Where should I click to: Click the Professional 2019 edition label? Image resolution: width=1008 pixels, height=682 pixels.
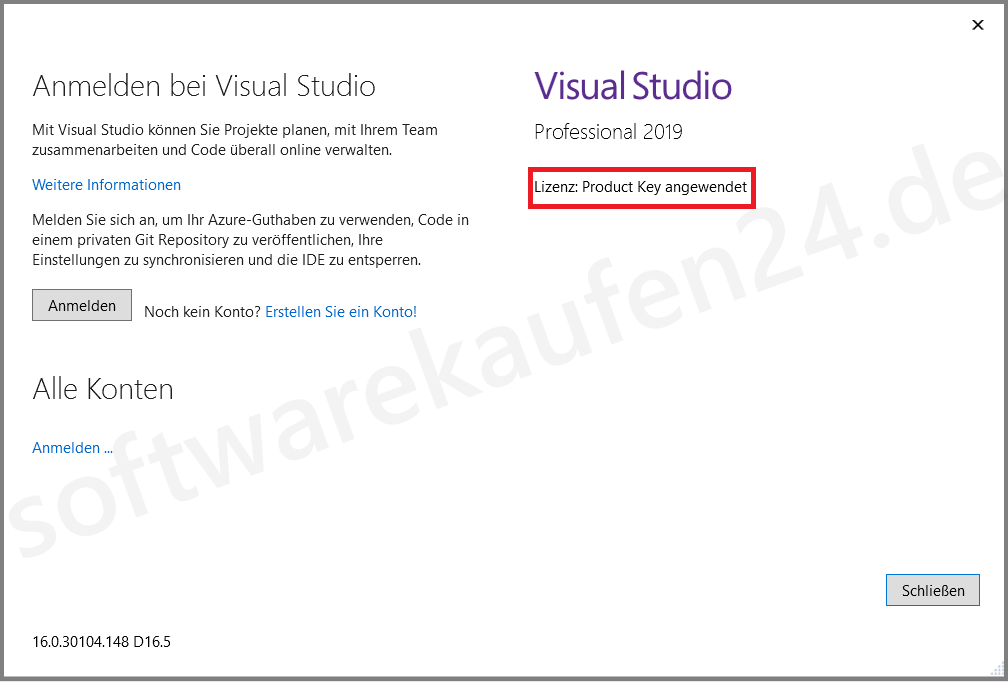[608, 132]
